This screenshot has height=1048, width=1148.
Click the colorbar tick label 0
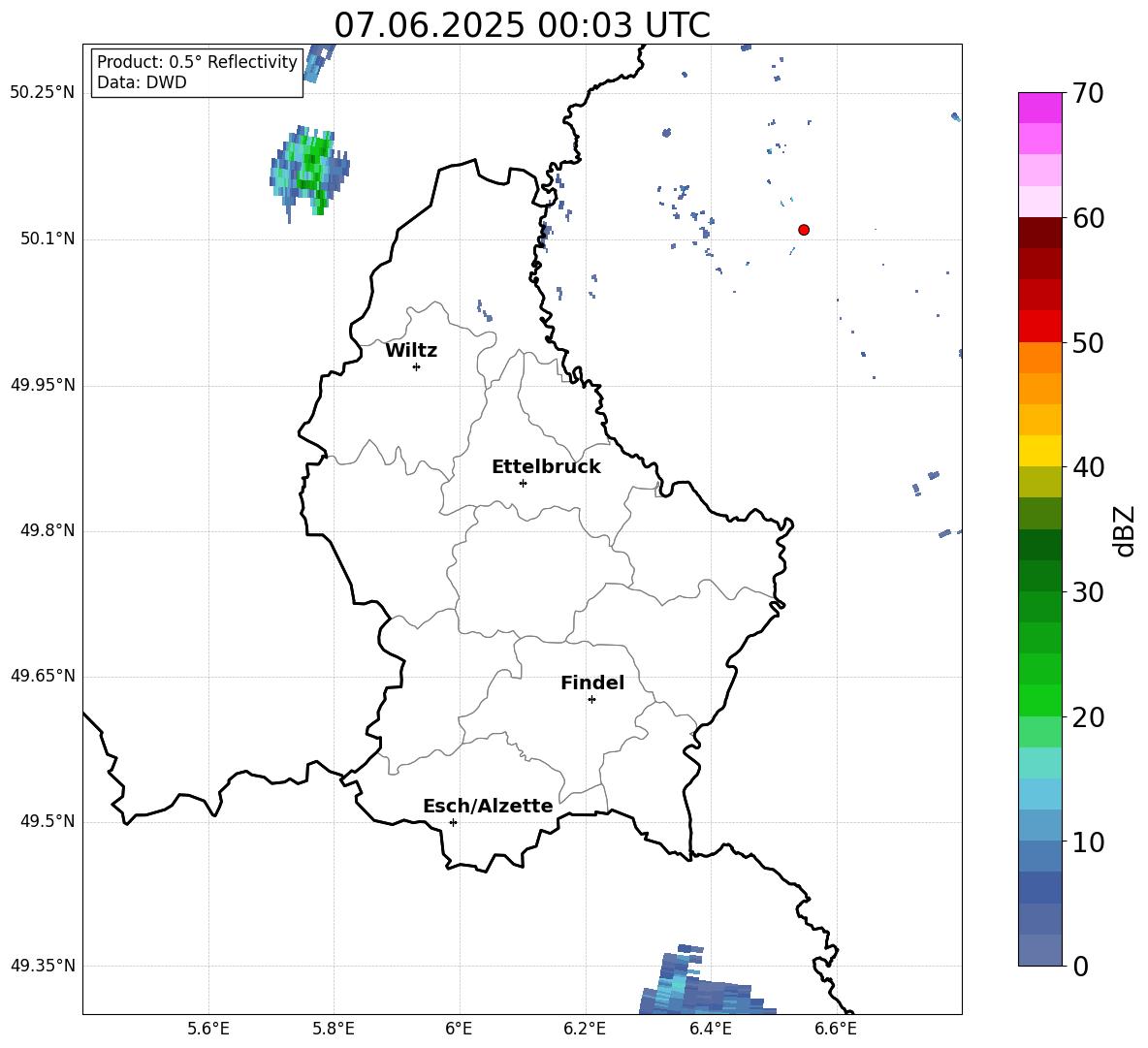(x=1080, y=966)
